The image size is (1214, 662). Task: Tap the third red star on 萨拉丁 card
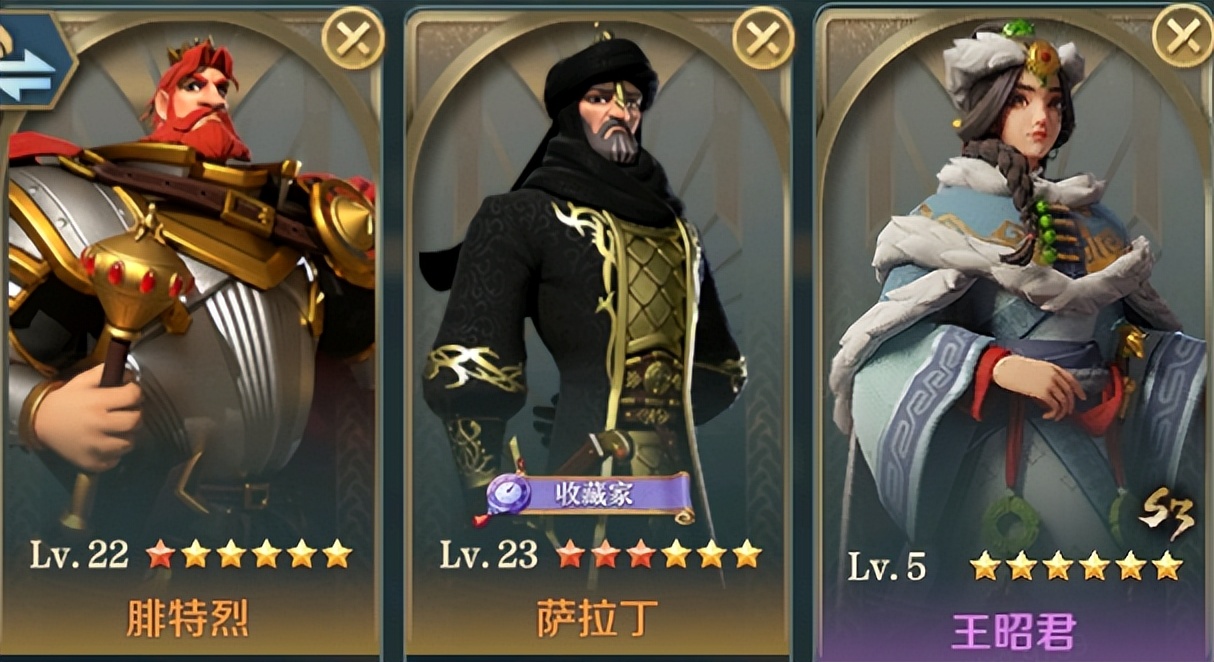[640, 553]
